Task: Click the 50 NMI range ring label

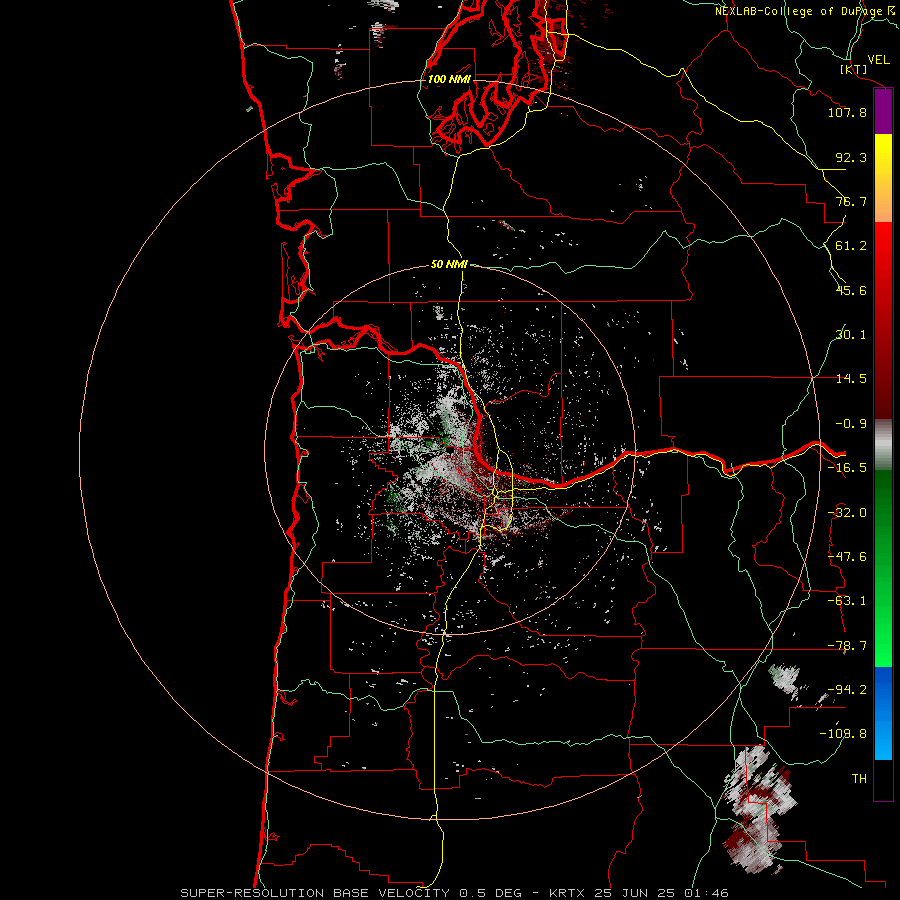Action: 449,264
